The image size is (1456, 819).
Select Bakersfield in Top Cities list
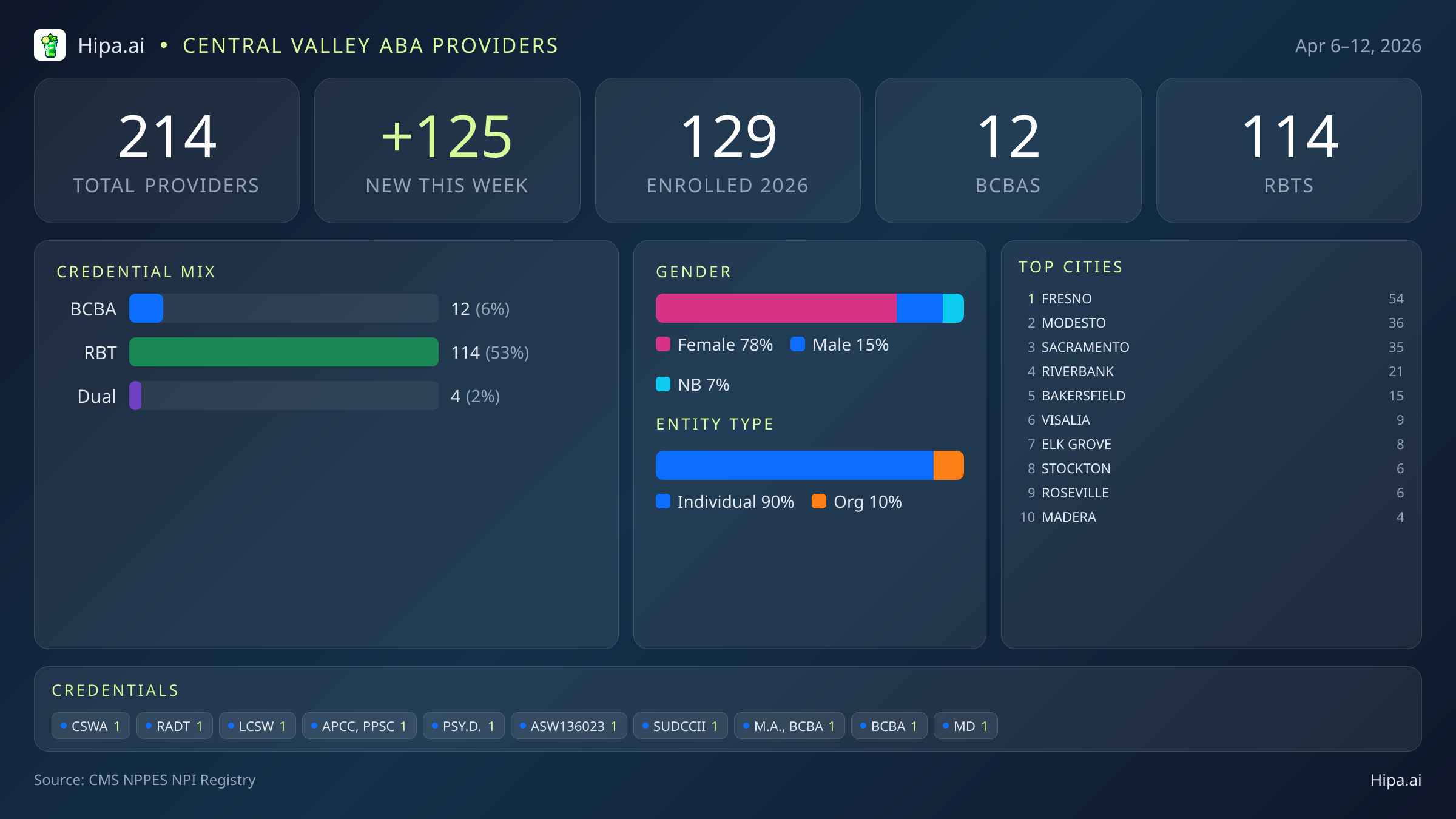click(1083, 396)
